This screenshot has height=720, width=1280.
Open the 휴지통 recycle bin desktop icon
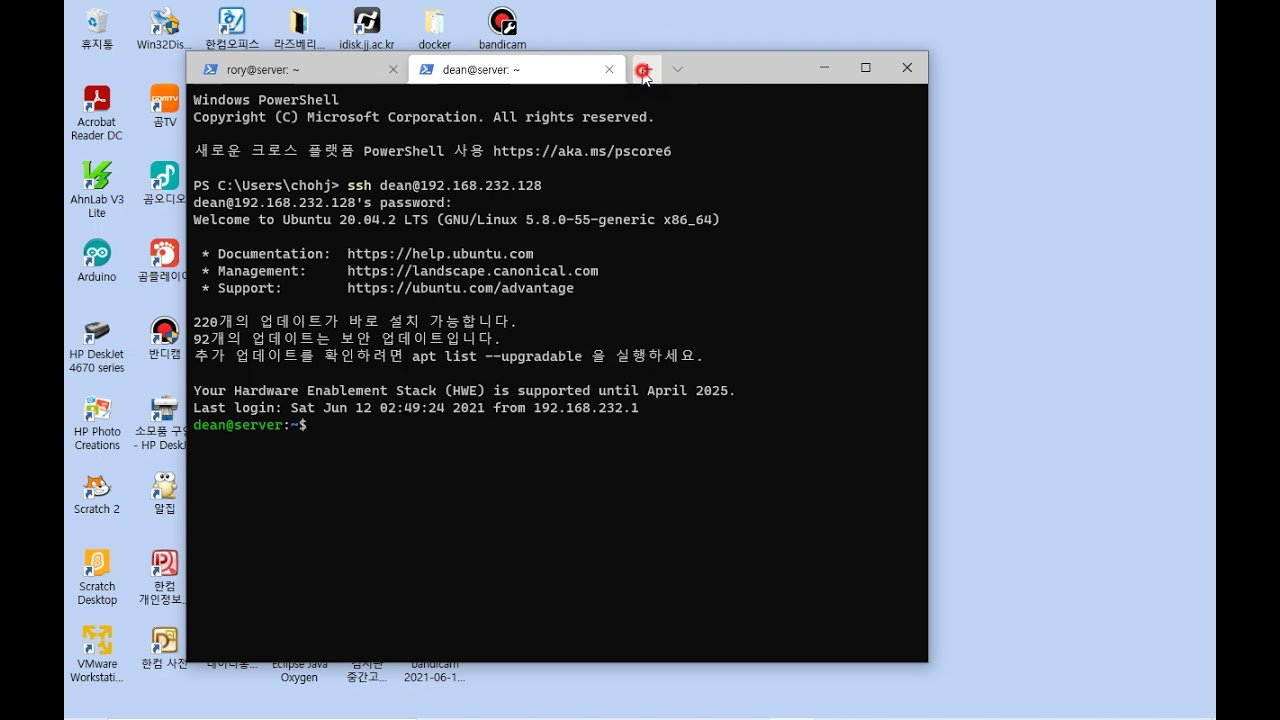97,28
